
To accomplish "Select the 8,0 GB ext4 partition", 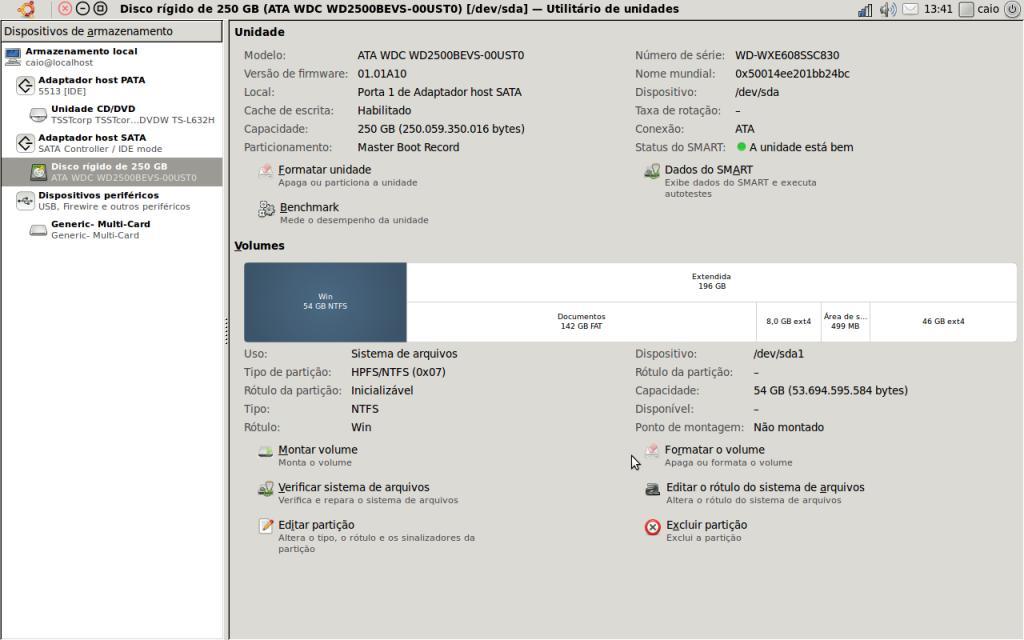I will coord(788,321).
